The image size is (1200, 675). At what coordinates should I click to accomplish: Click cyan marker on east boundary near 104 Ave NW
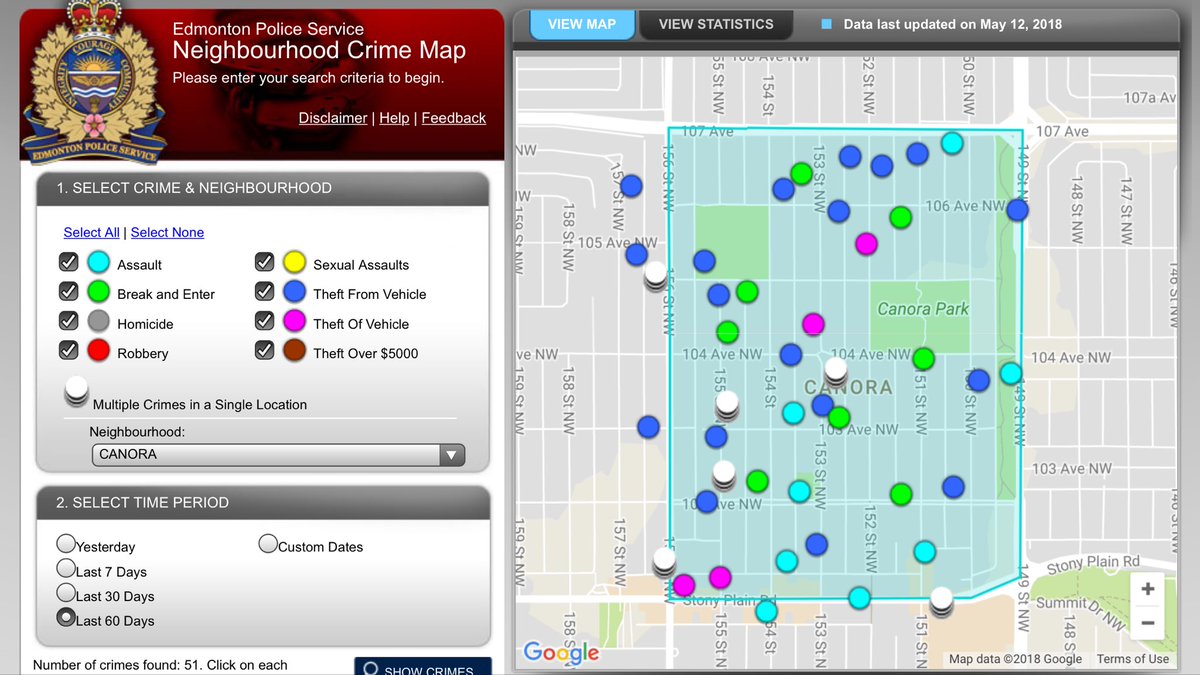point(1011,373)
